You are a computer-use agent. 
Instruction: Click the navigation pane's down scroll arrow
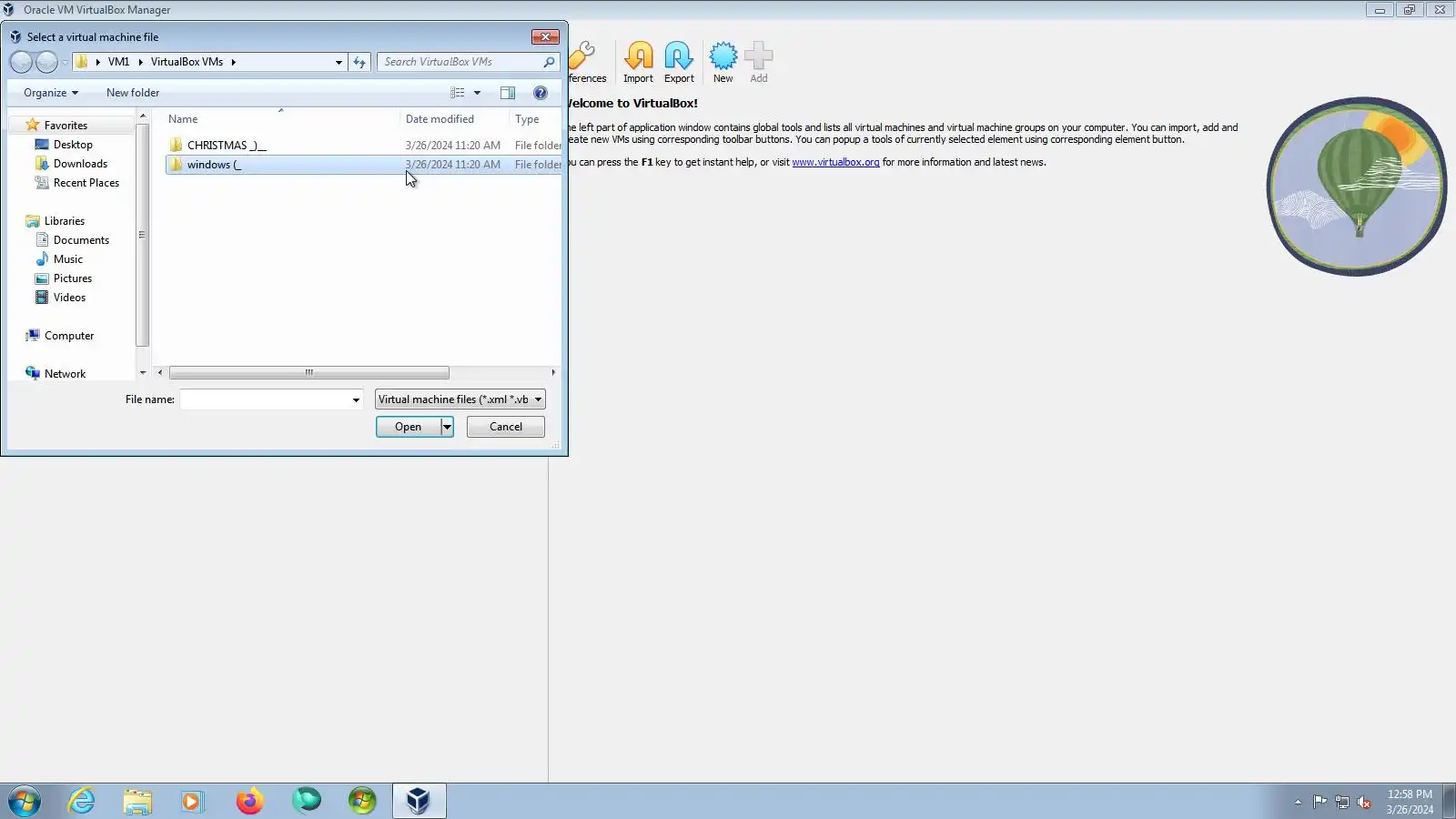(143, 373)
